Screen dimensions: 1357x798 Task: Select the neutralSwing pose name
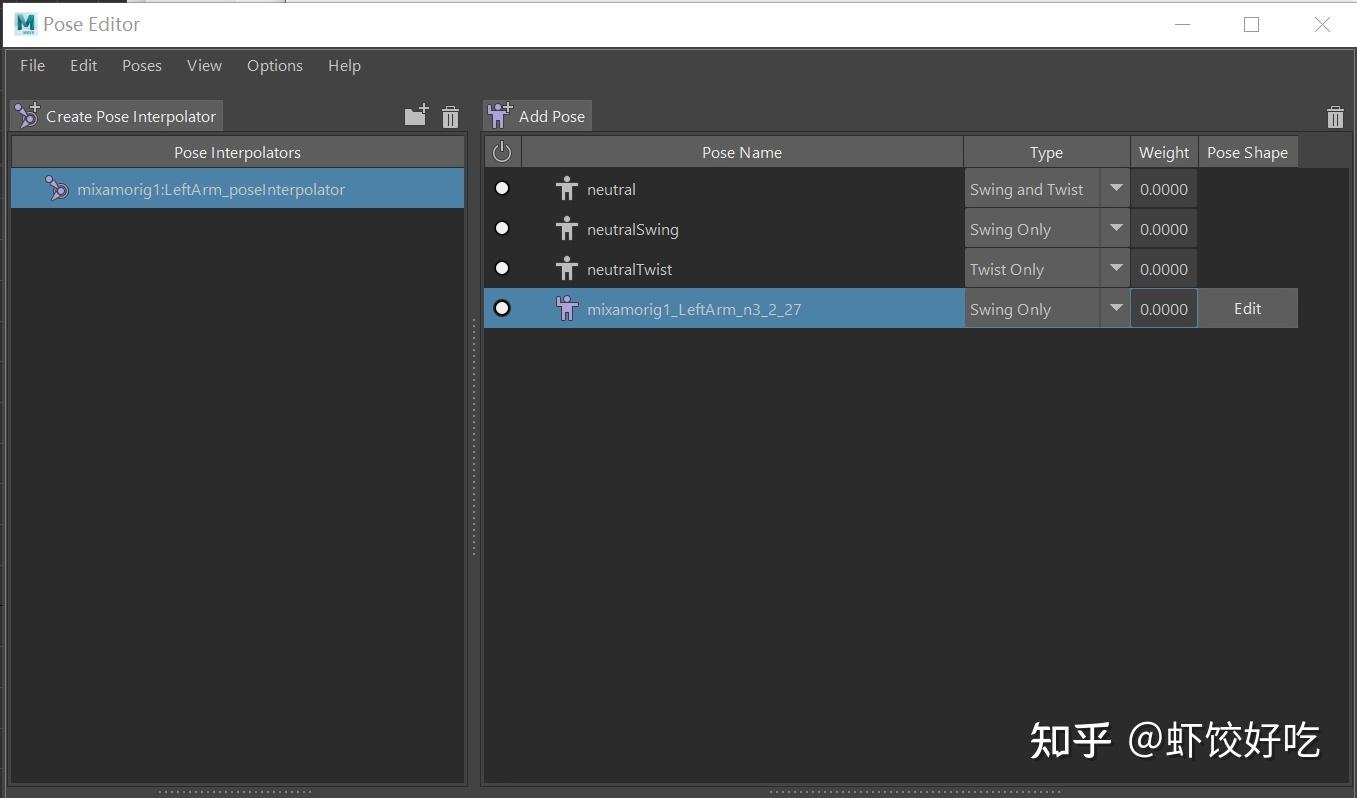tap(633, 229)
